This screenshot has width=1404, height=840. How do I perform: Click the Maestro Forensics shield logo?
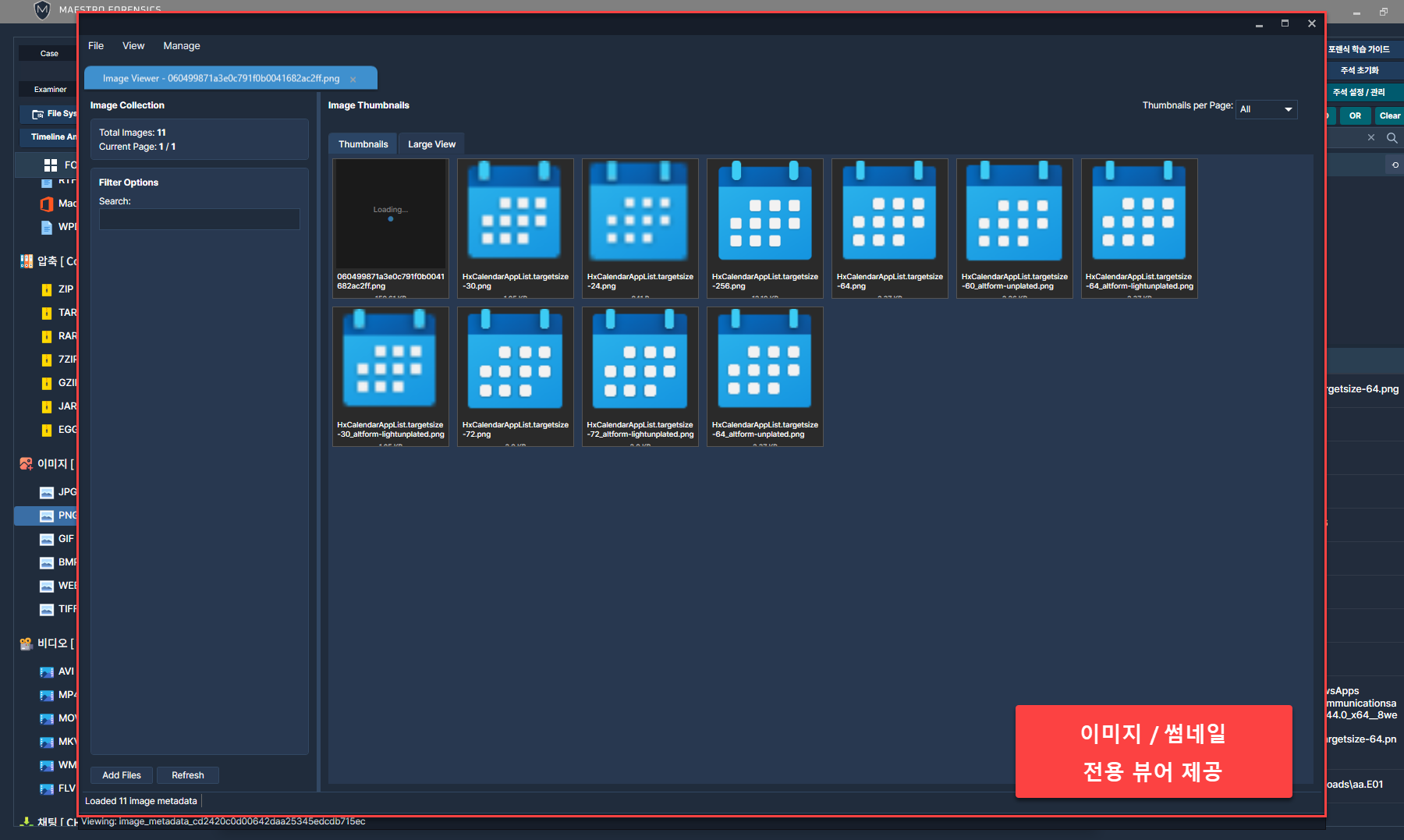[x=42, y=10]
